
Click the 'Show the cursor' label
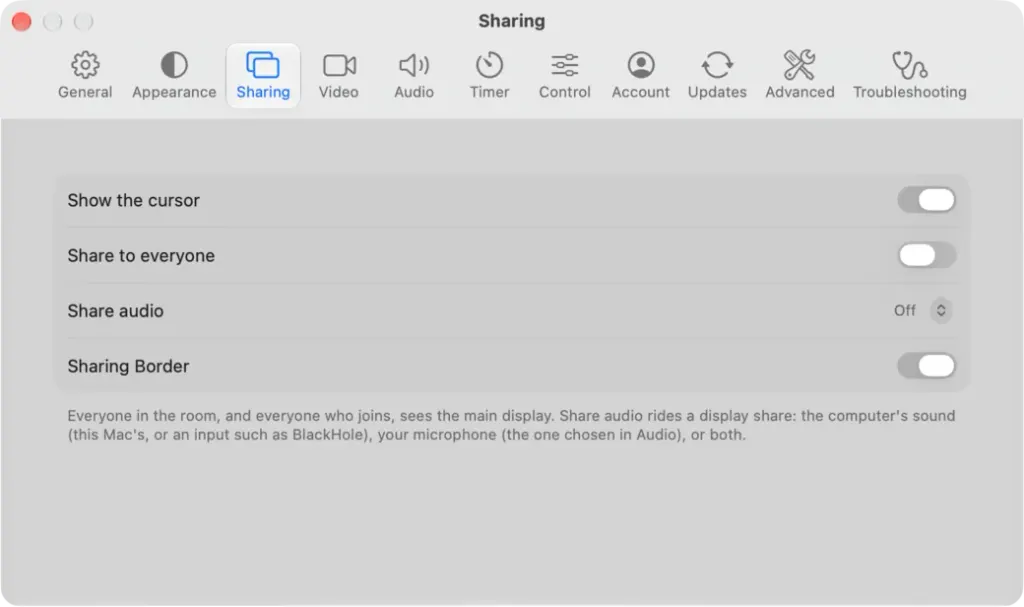point(134,200)
